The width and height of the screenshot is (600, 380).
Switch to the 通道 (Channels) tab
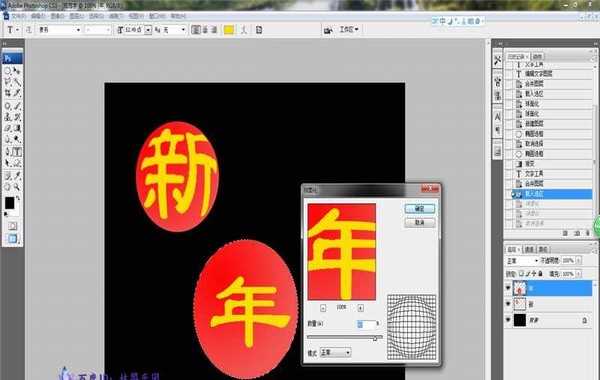(529, 250)
